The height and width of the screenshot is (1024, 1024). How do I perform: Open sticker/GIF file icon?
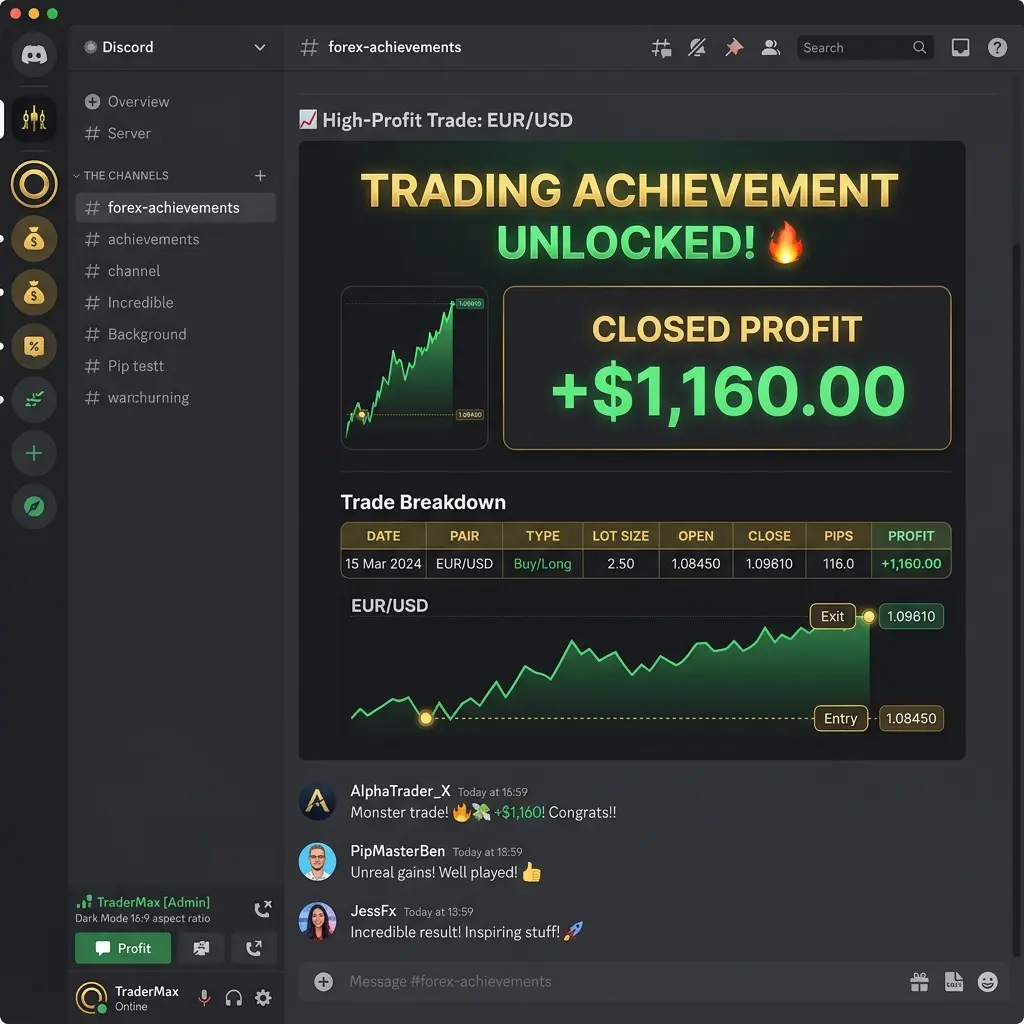[953, 982]
